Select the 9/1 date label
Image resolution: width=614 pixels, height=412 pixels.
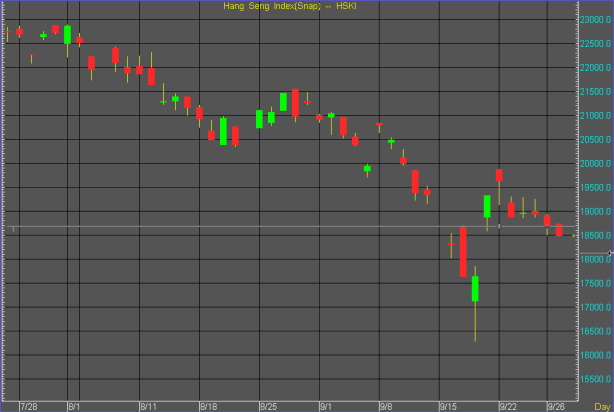(326, 407)
